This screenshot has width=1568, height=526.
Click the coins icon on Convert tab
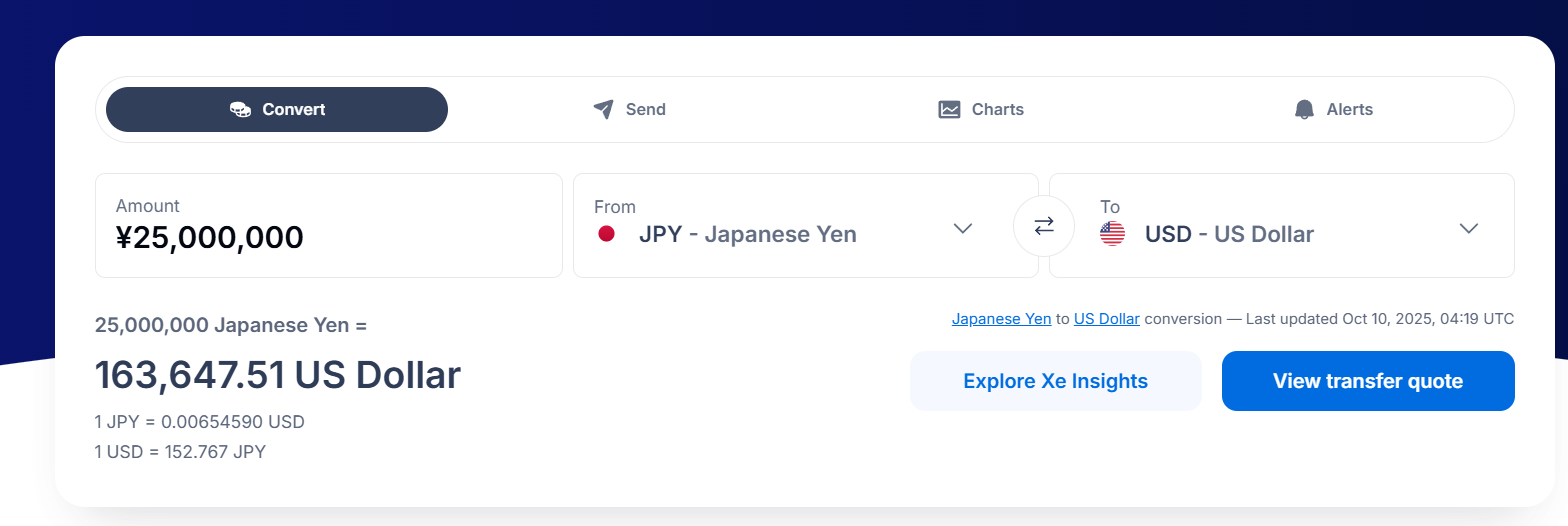pos(240,110)
